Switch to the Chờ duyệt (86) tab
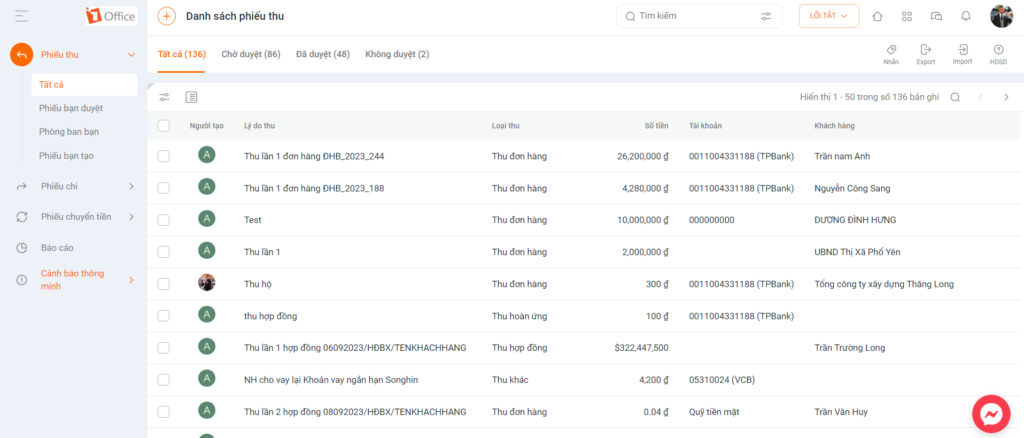Image resolution: width=1024 pixels, height=438 pixels. coord(251,54)
